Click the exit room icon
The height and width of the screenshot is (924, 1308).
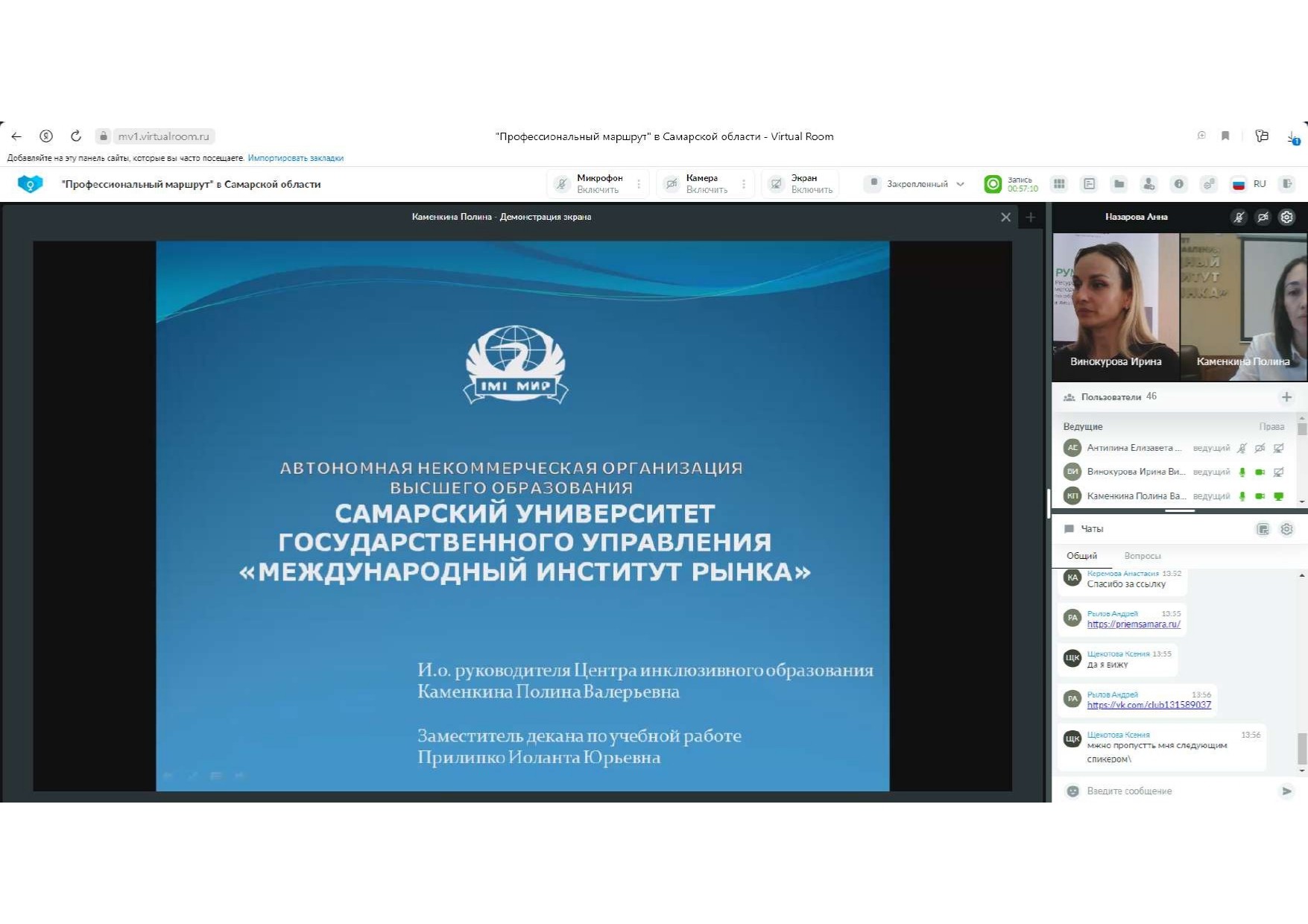[1287, 184]
